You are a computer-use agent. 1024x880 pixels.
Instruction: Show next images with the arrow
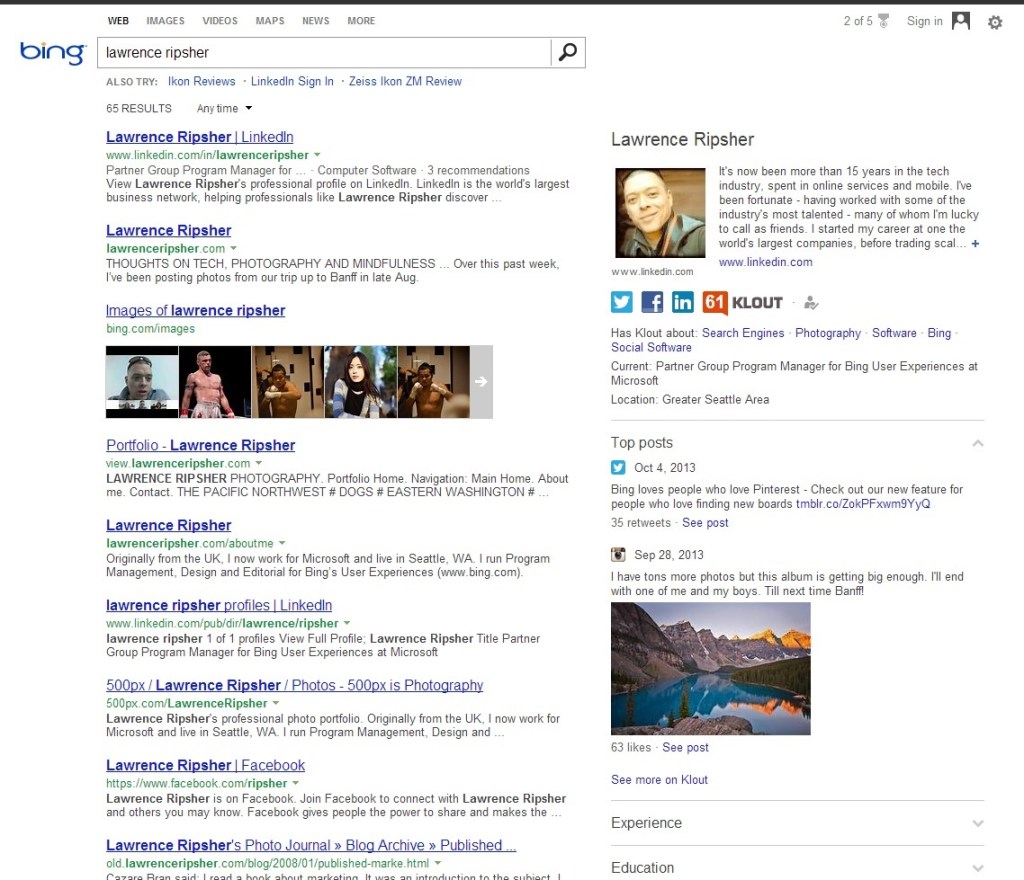tap(481, 381)
